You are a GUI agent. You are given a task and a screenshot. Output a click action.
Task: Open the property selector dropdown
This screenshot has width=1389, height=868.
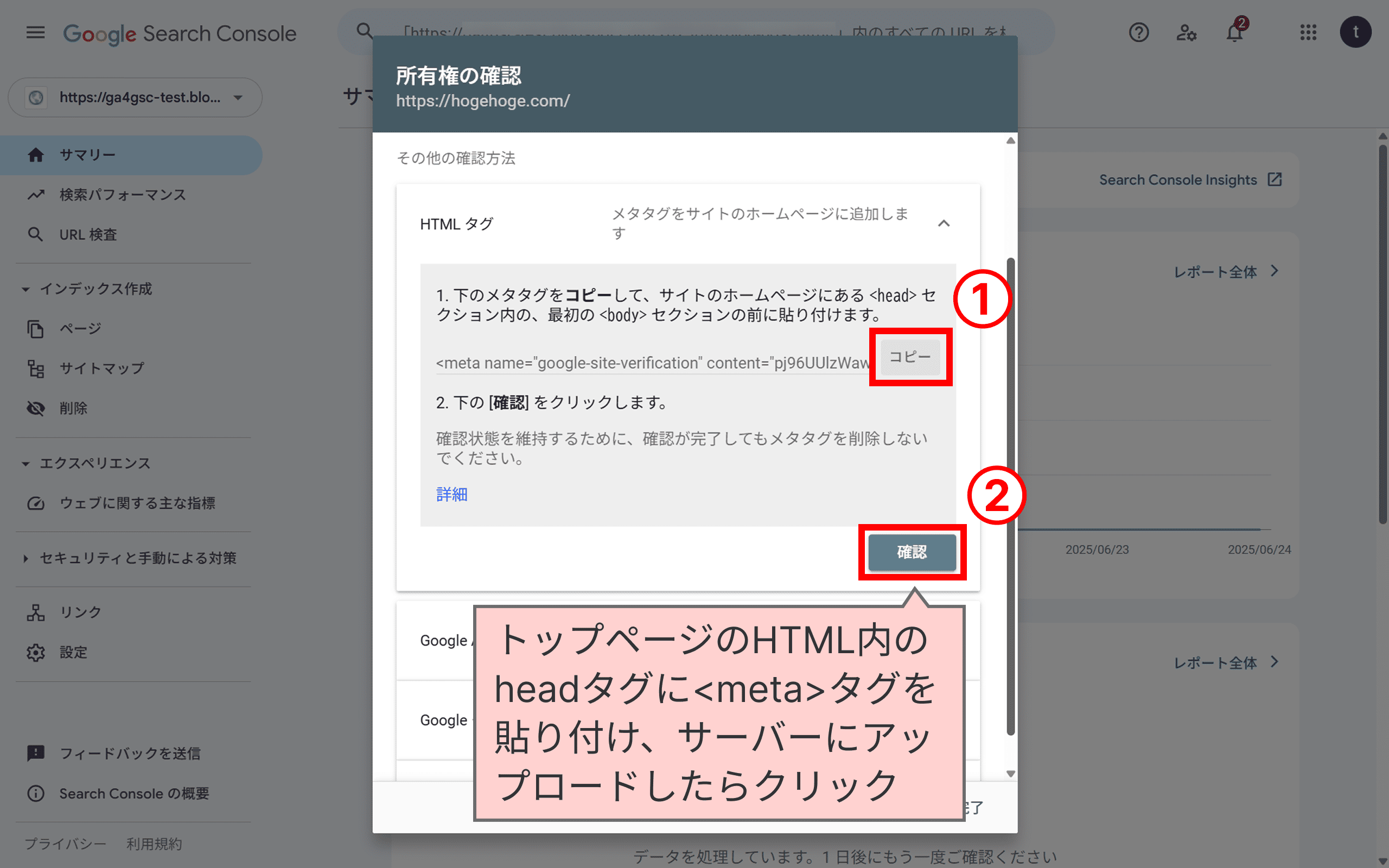[135, 98]
